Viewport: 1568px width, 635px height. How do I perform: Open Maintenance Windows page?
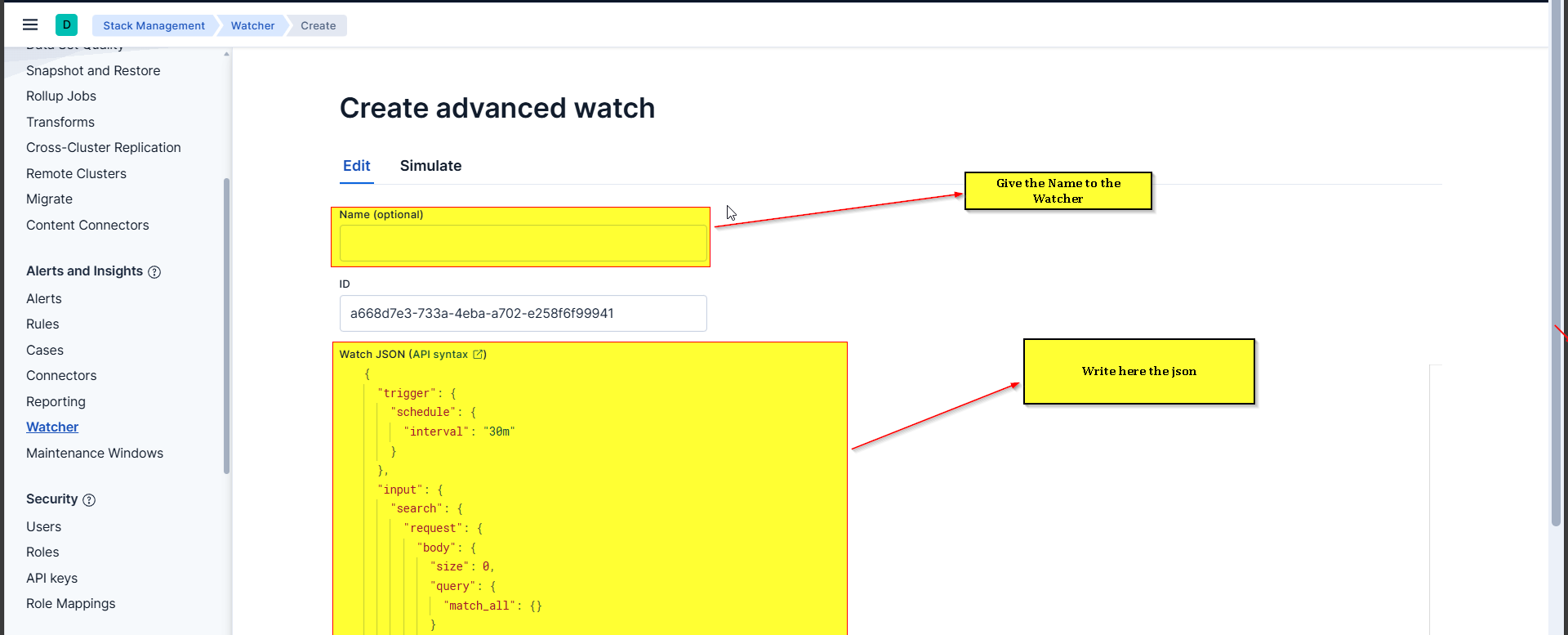coord(95,454)
